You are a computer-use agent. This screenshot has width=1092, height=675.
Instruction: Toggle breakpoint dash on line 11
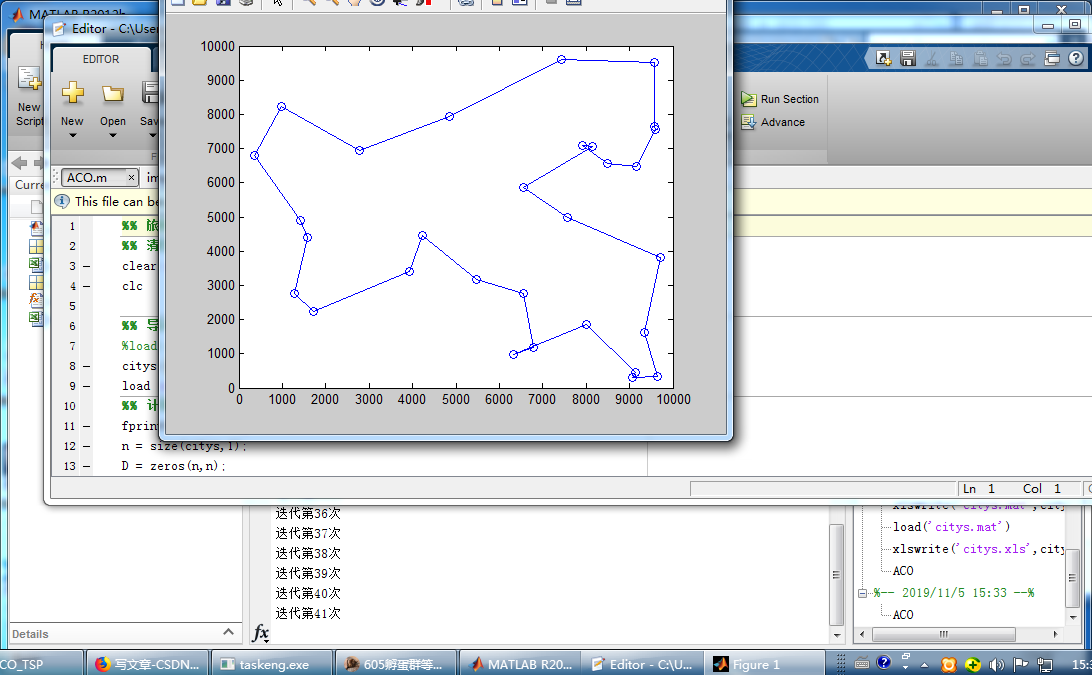tap(86, 426)
